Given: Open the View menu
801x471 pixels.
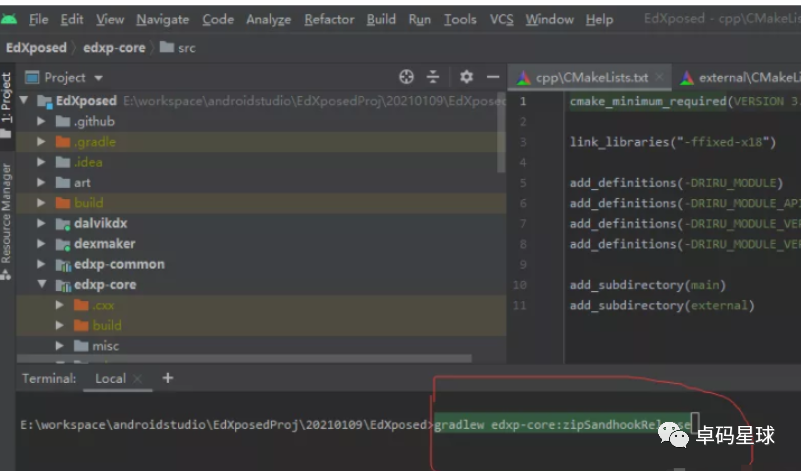Looking at the screenshot, I should tap(110, 19).
